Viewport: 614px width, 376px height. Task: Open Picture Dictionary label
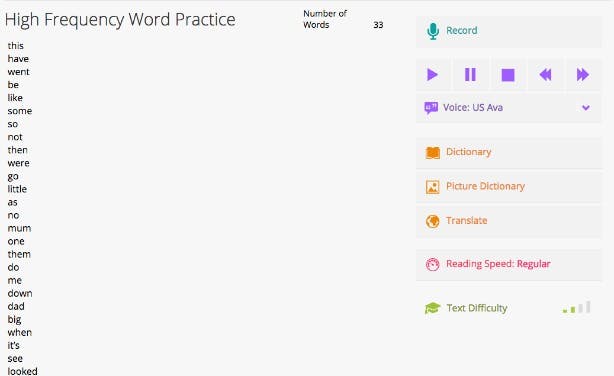click(x=486, y=186)
